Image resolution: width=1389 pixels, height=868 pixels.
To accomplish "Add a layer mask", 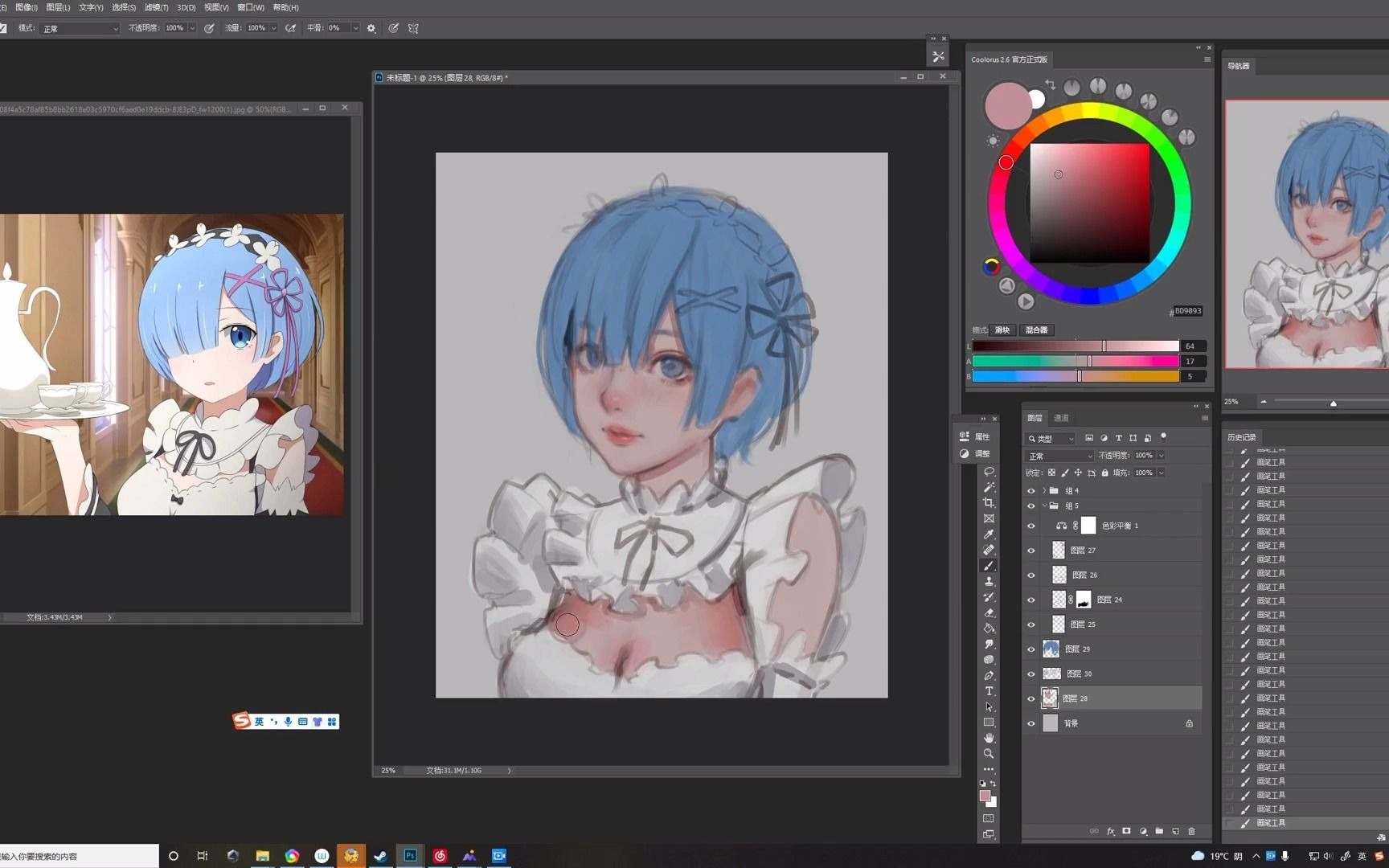I will tap(1127, 831).
